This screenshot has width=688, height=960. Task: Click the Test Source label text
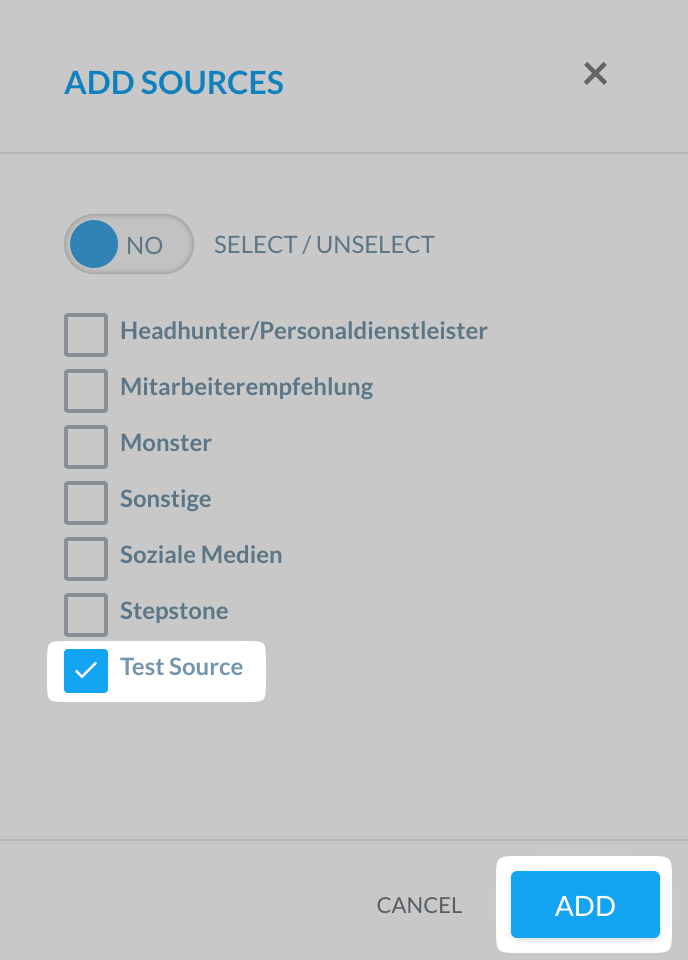[181, 667]
